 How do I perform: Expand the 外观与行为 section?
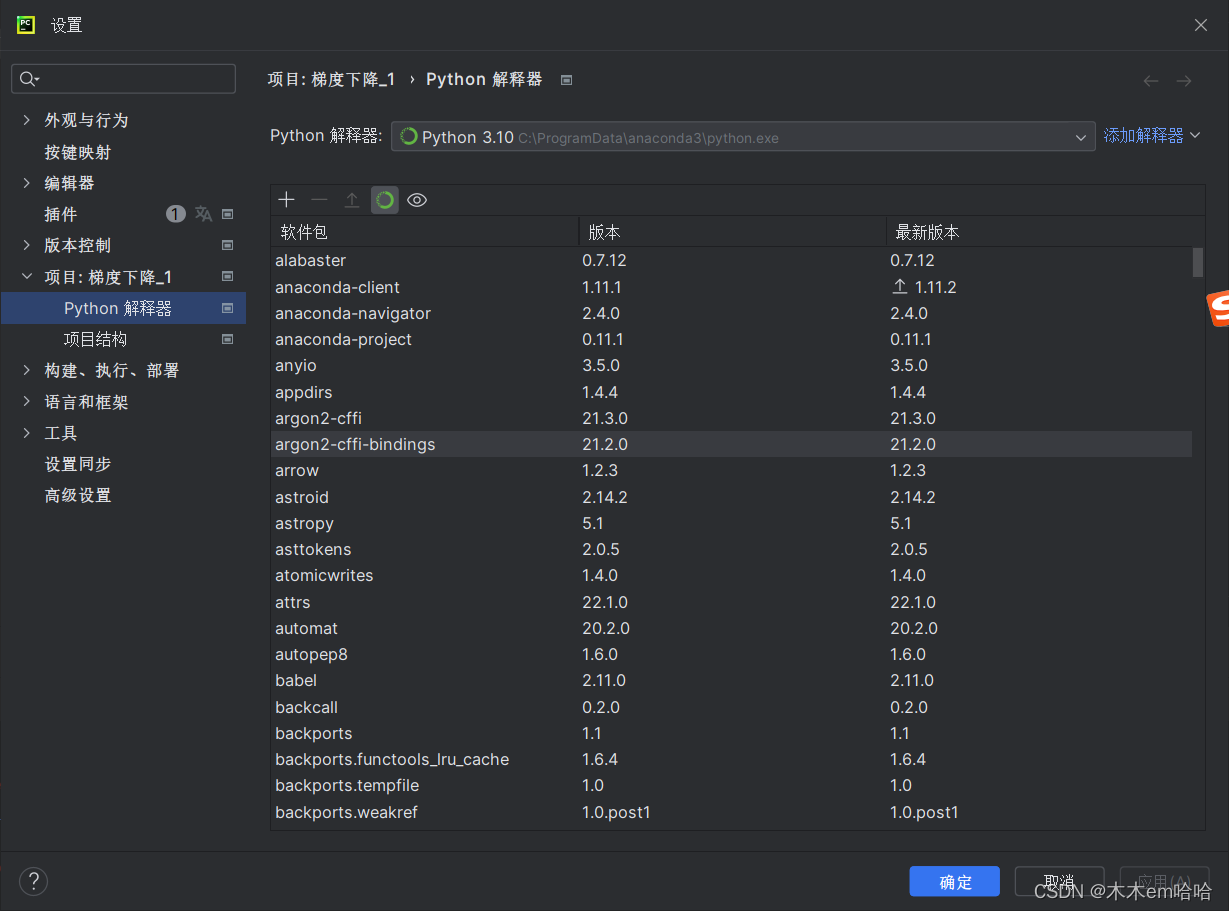[27, 120]
